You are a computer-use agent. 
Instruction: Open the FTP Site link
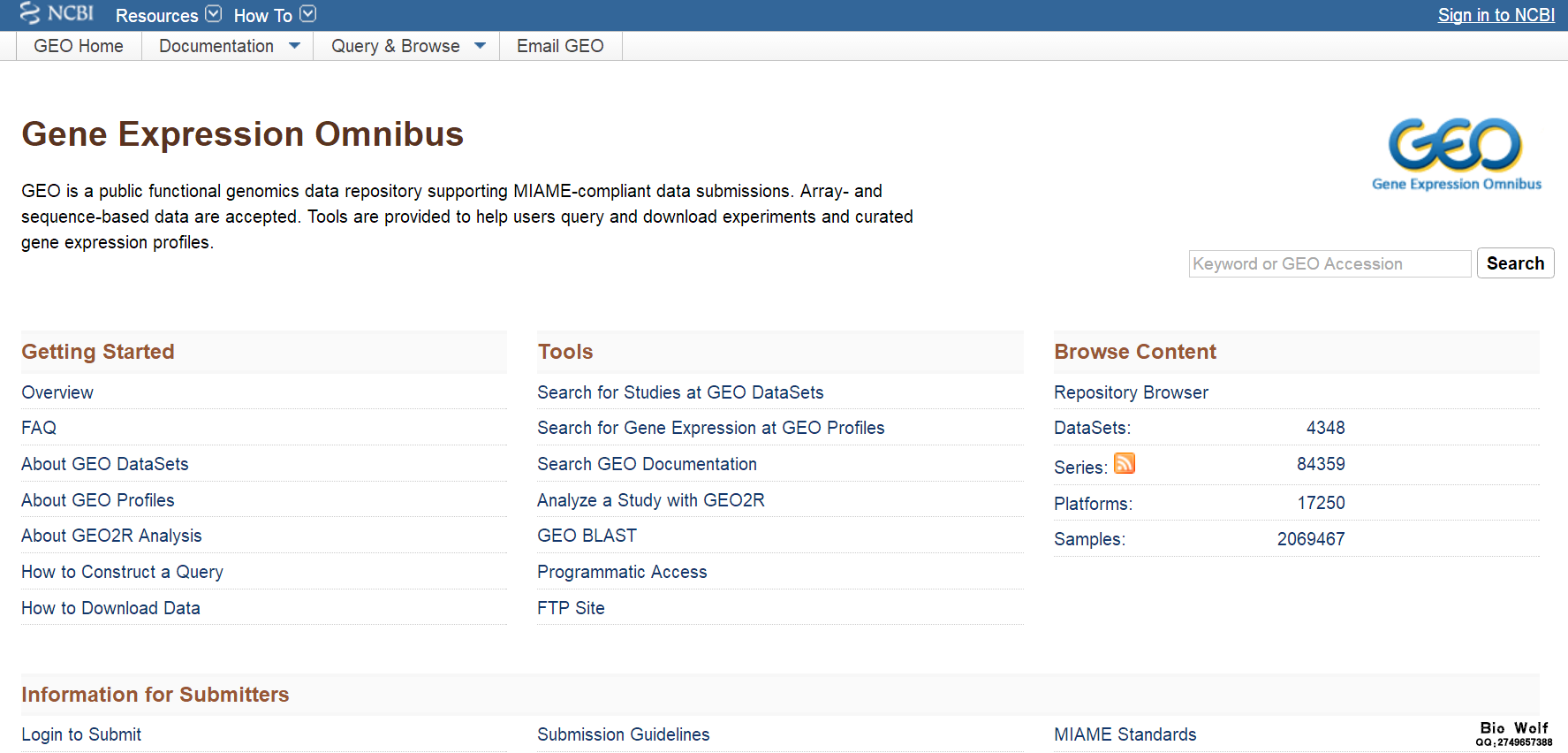coord(571,608)
